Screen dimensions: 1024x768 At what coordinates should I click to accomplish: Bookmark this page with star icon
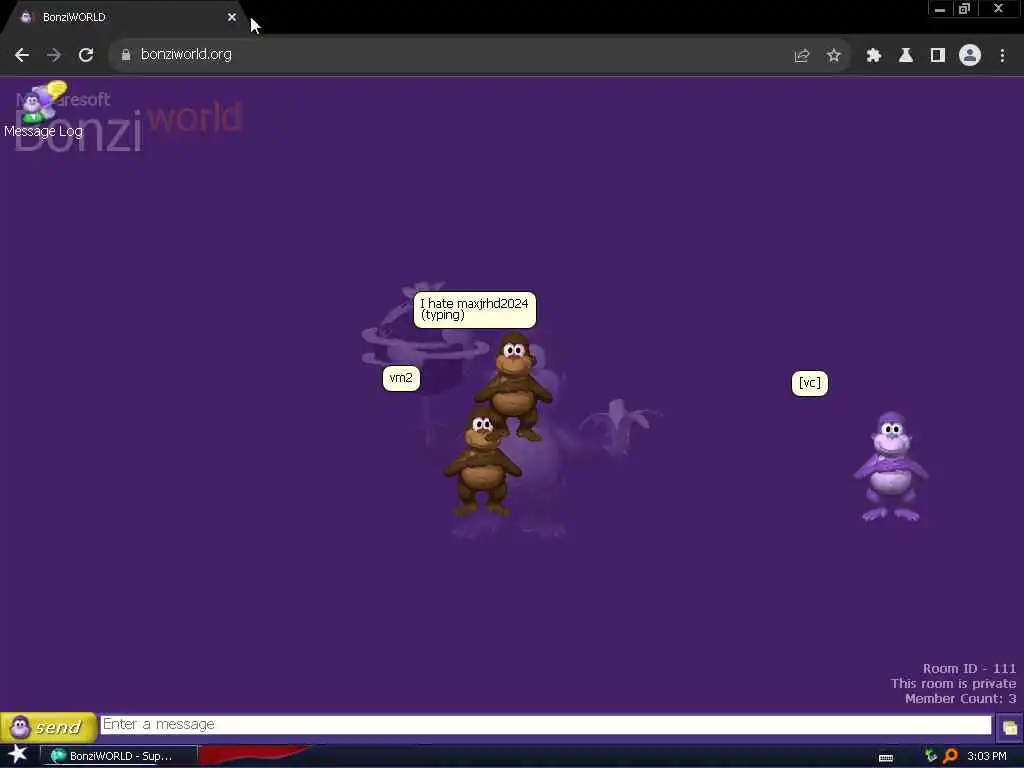click(833, 56)
